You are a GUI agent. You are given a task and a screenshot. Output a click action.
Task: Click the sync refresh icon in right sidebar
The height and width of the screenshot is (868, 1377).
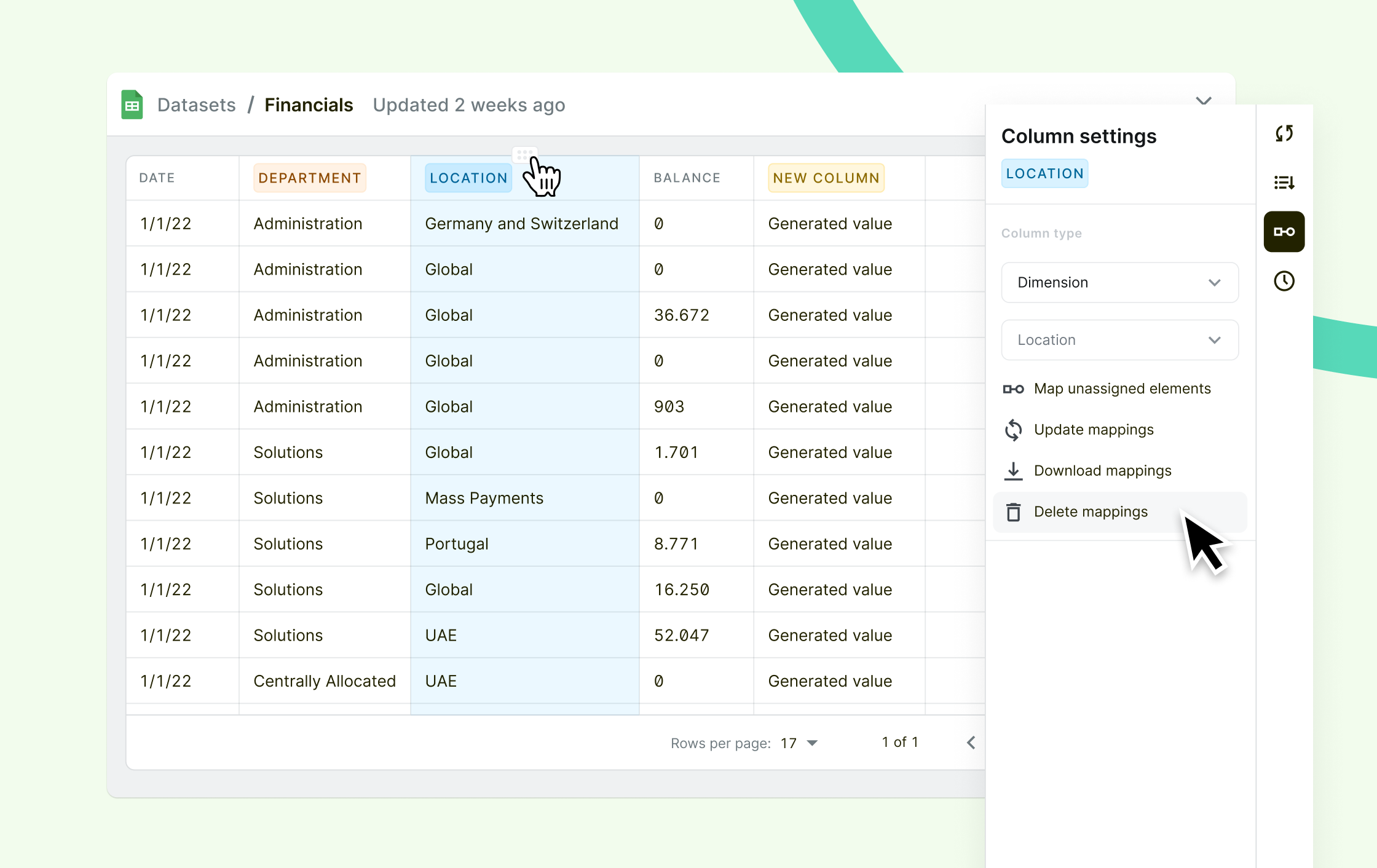[x=1284, y=133]
